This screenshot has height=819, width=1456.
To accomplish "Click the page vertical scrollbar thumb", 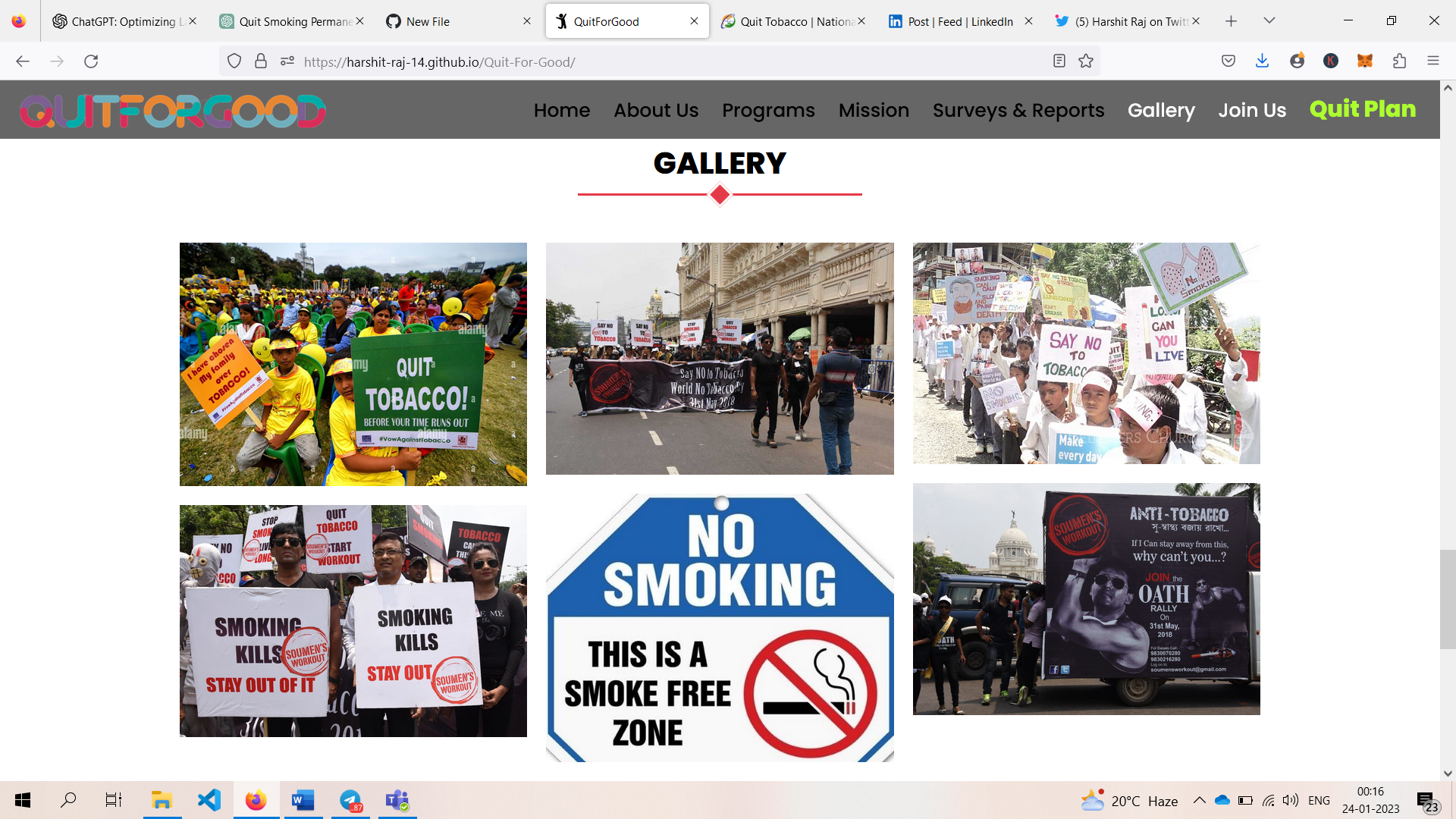I will tap(1447, 599).
